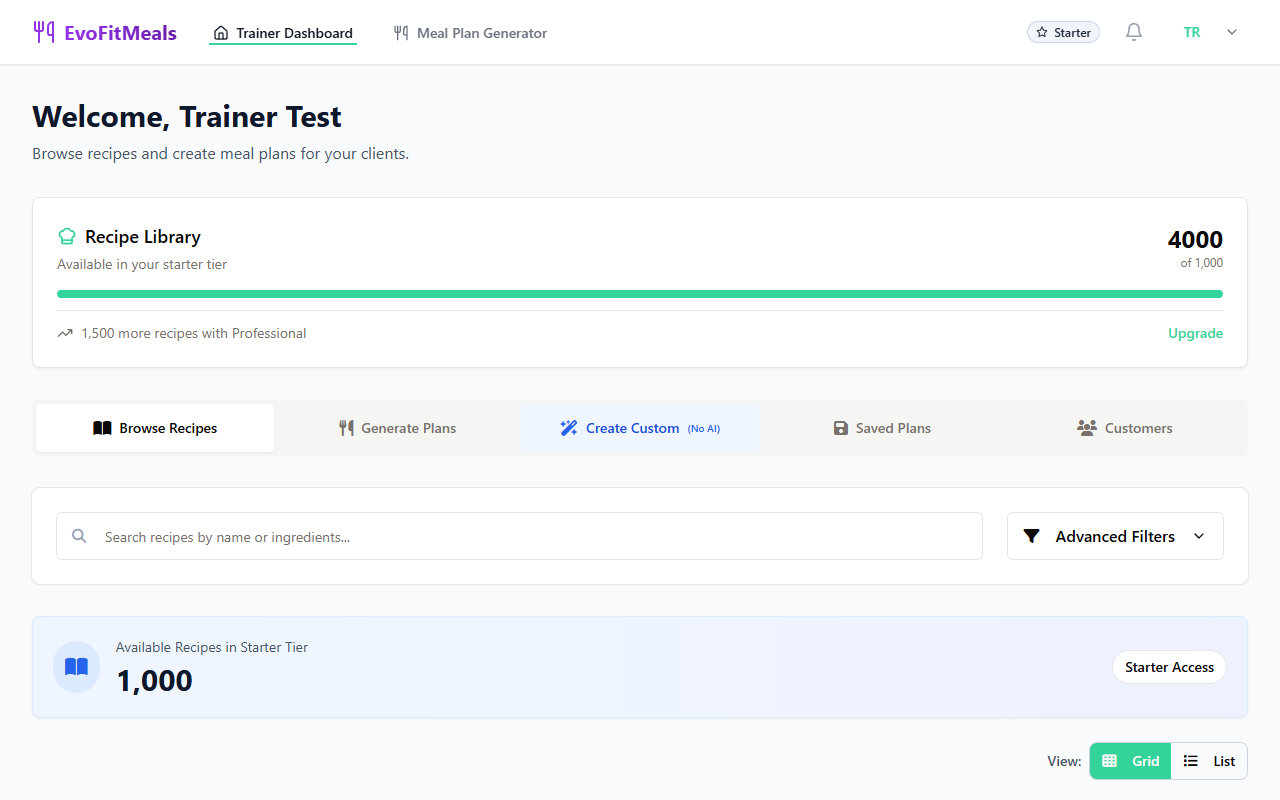
Task: Open the Generate Plans tab
Action: pyautogui.click(x=397, y=428)
